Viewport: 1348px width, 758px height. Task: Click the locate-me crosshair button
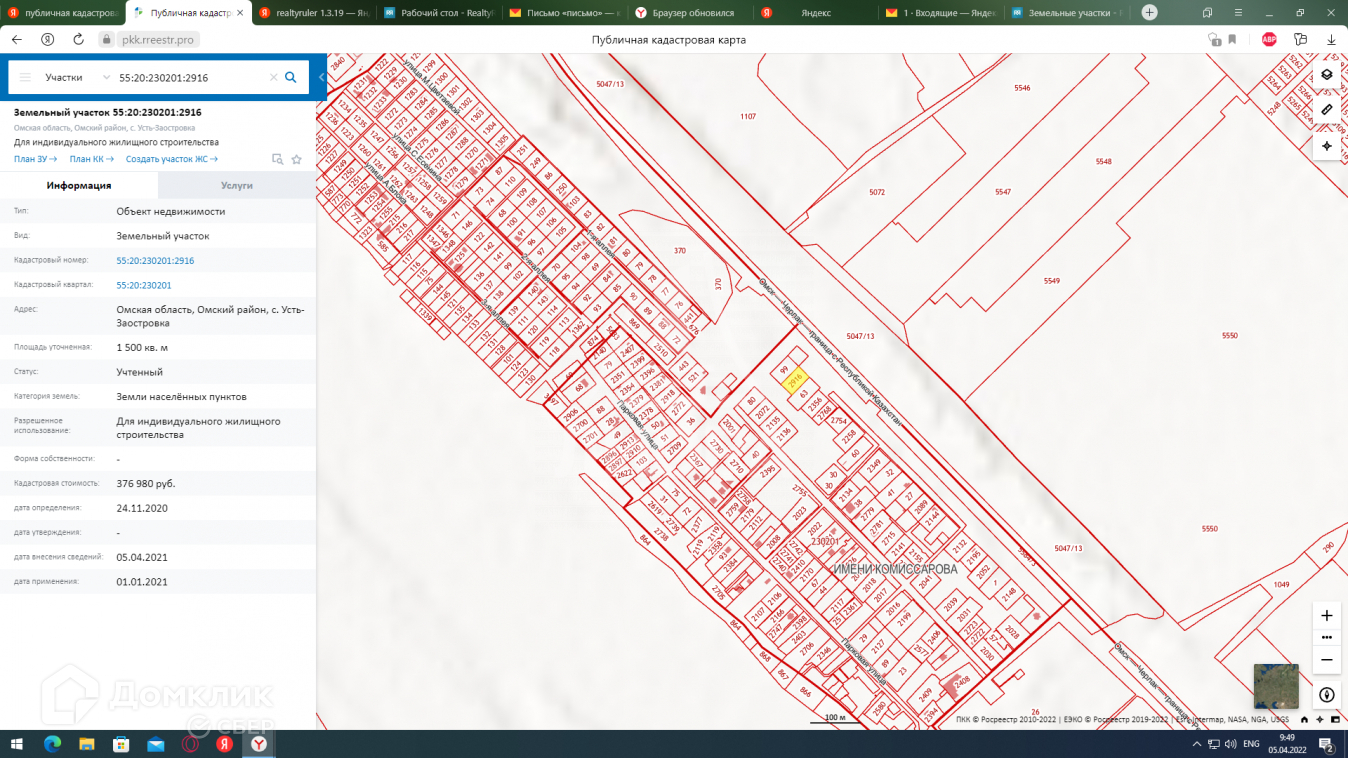point(1327,146)
